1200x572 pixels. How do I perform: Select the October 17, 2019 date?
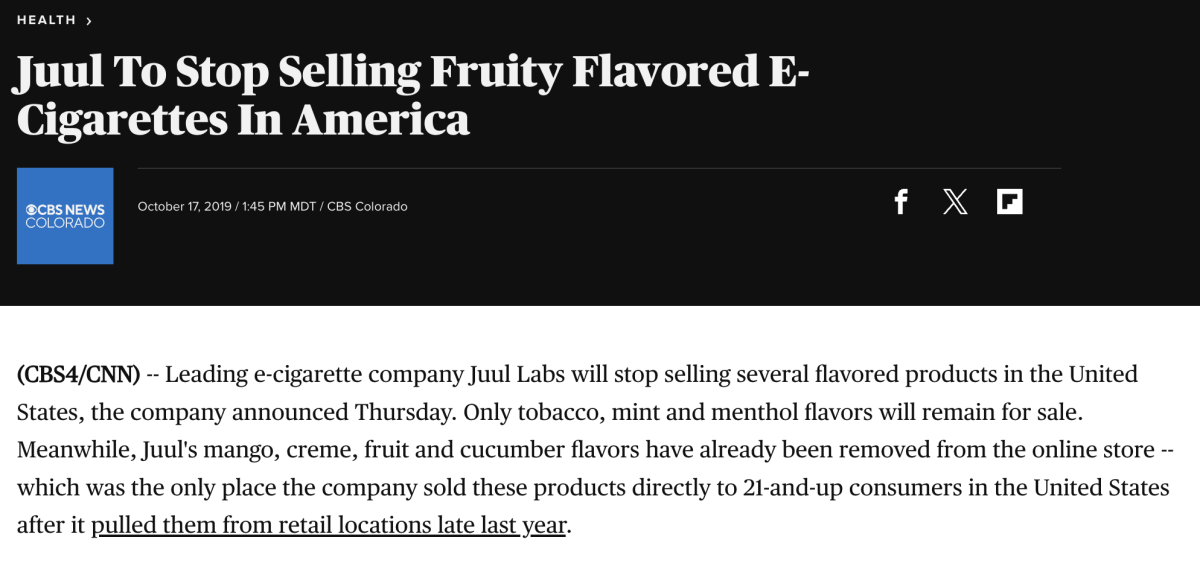coord(184,207)
